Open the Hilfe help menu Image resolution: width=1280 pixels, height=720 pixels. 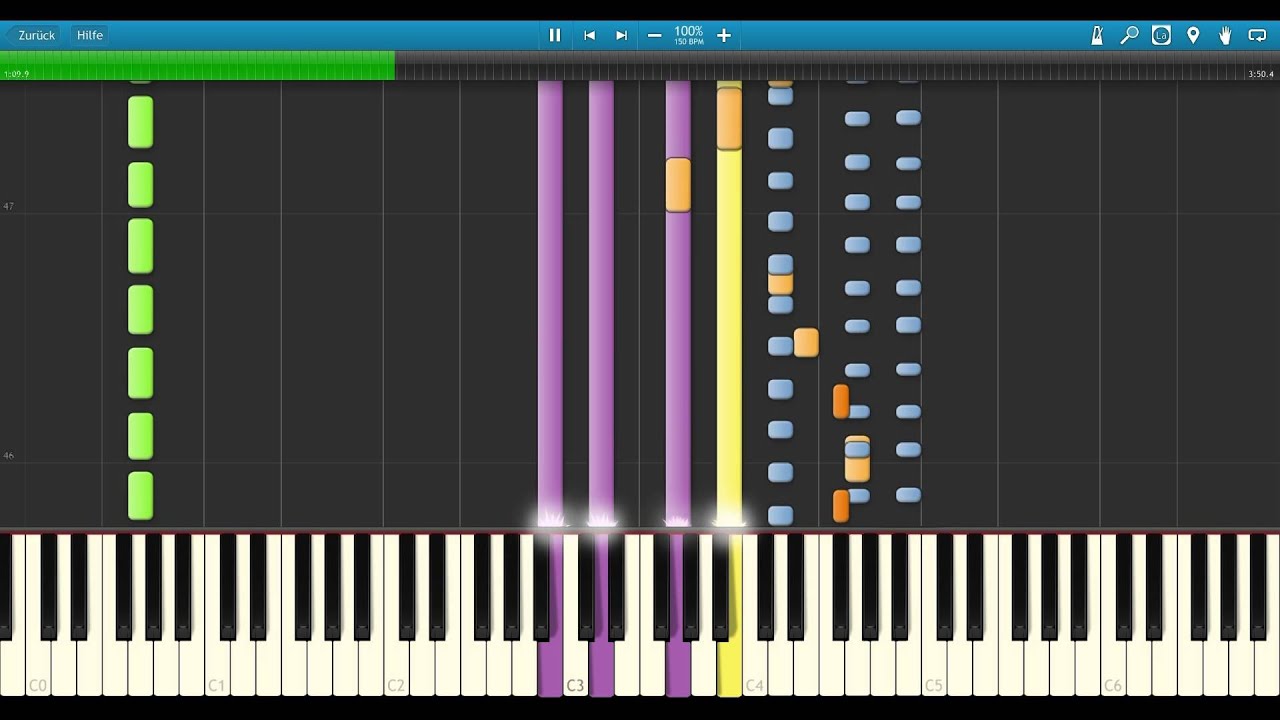[x=90, y=35]
